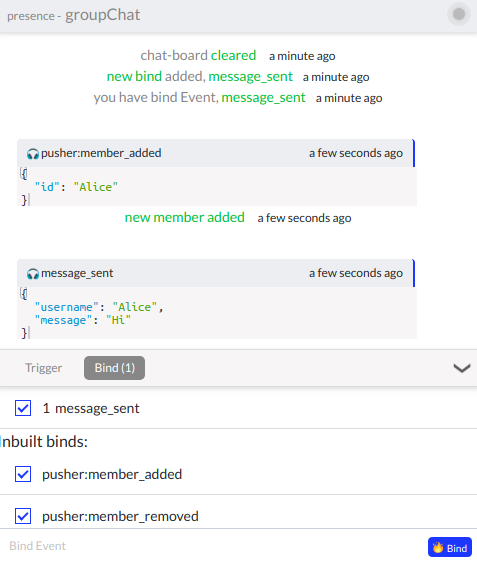Switch to the Trigger tab
477x564 pixels.
coord(44,368)
